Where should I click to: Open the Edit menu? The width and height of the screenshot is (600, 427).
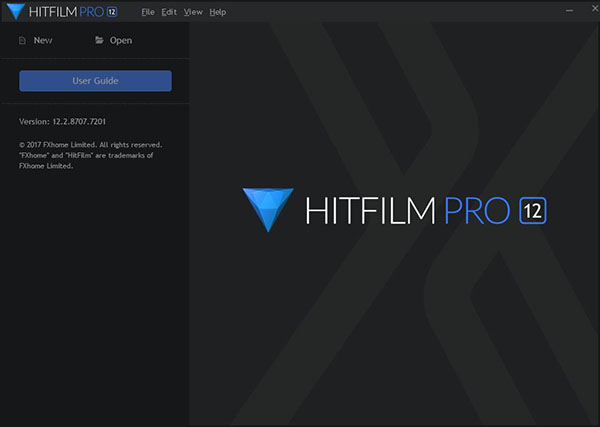169,12
